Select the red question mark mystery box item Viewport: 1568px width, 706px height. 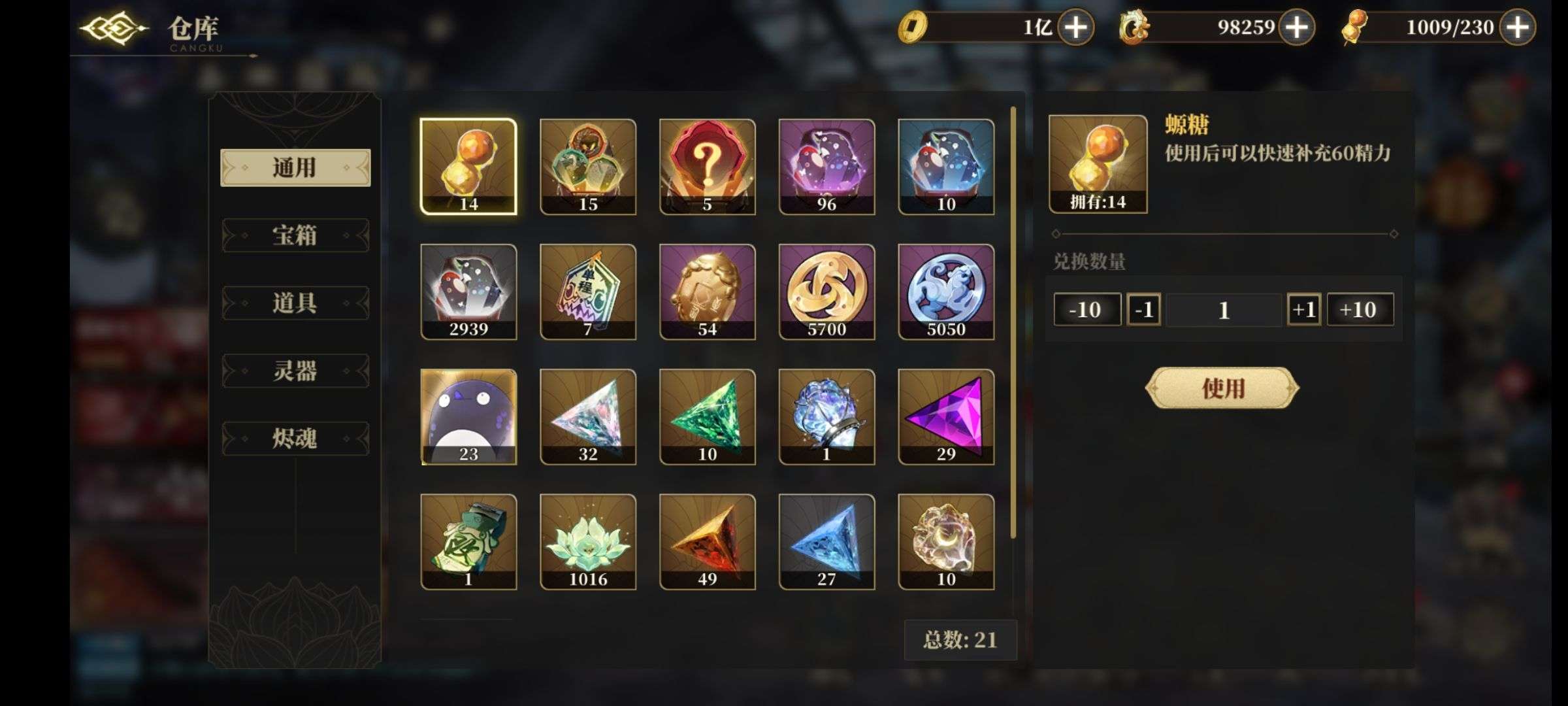point(708,167)
